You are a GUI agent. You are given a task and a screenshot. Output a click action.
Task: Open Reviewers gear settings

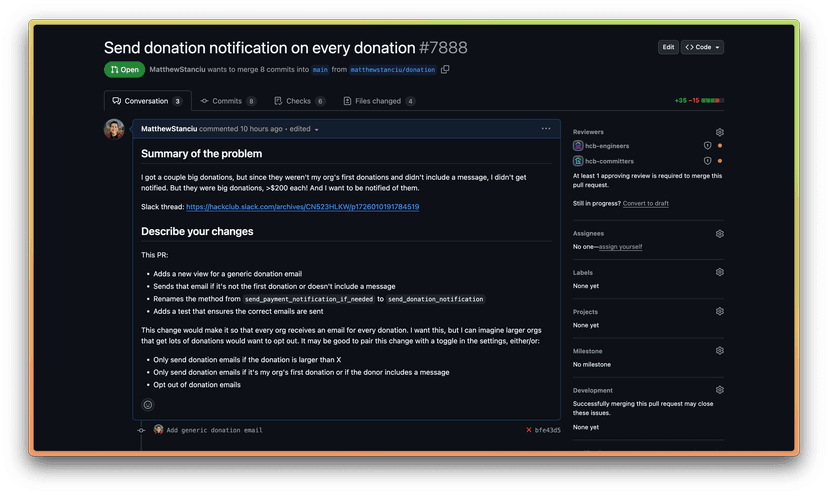coord(719,132)
